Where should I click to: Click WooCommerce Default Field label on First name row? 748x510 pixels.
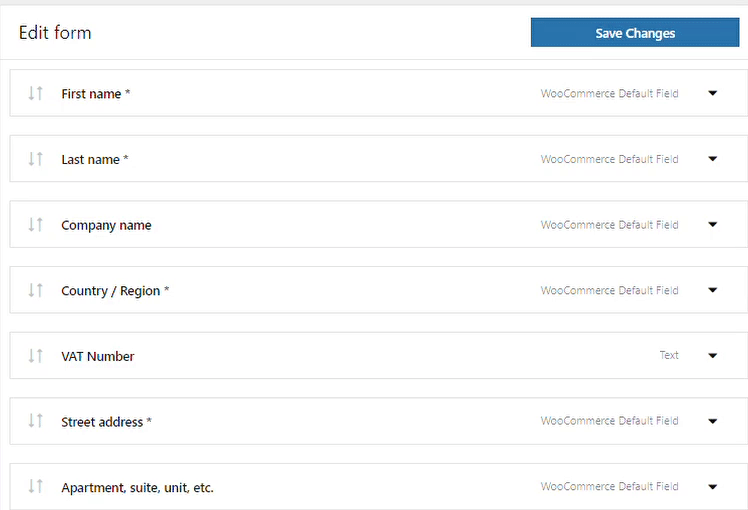pos(609,94)
